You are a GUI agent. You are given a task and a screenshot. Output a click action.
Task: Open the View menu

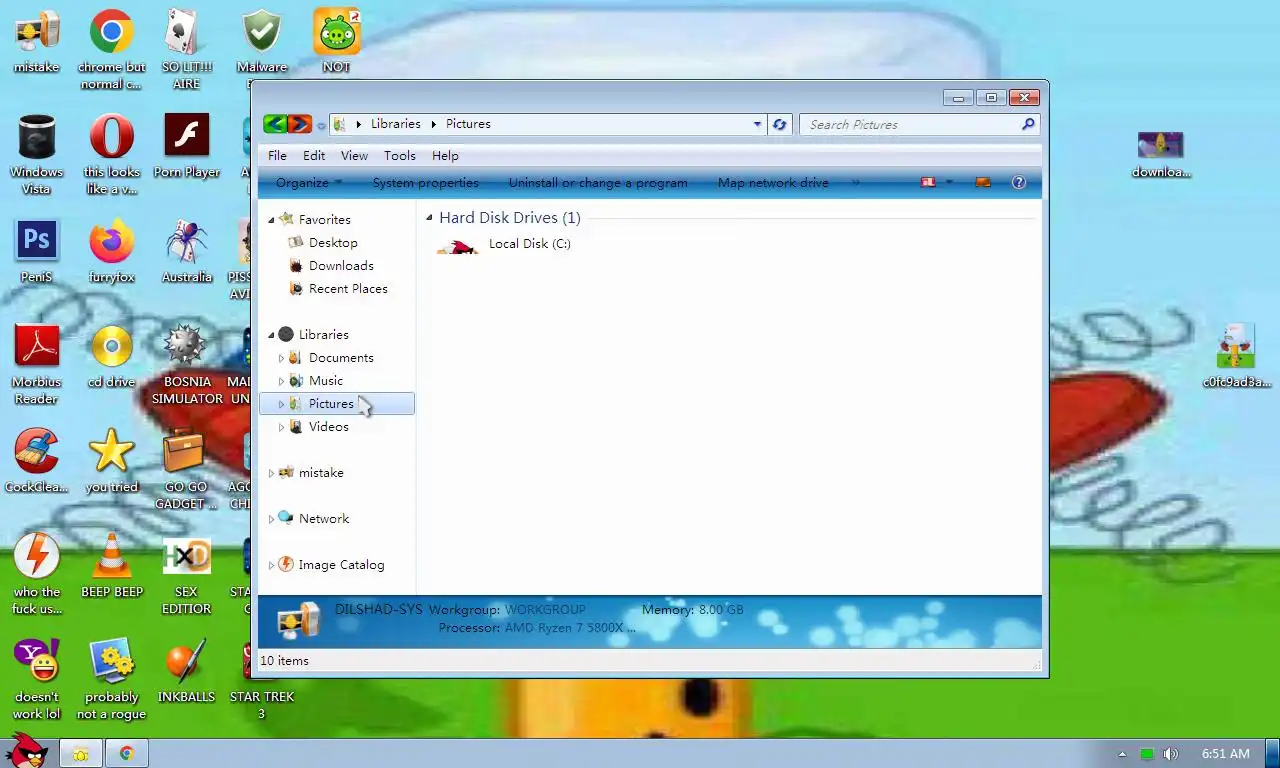tap(354, 155)
